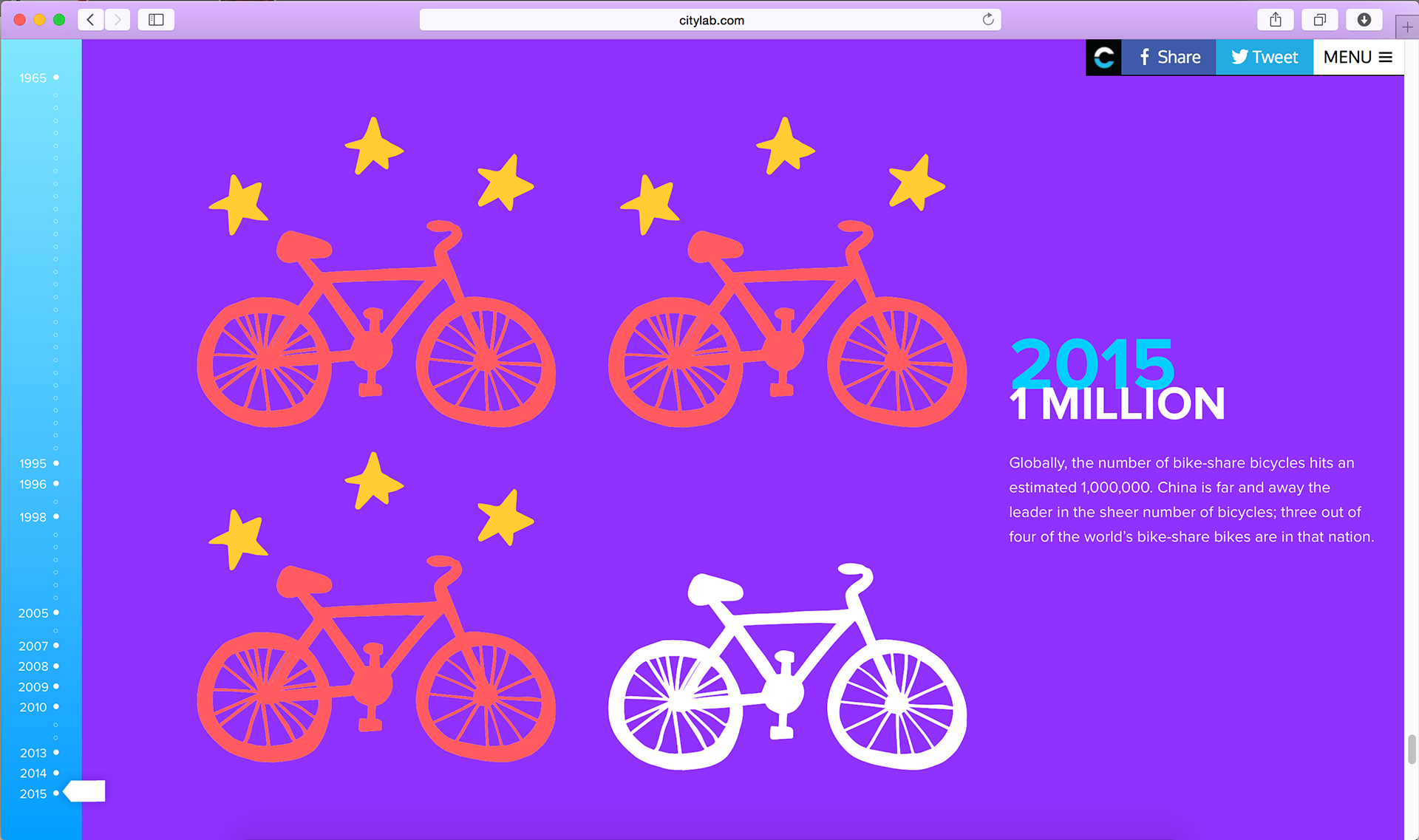Share page on Facebook
Image resolution: width=1419 pixels, height=840 pixels.
pyautogui.click(x=1168, y=58)
